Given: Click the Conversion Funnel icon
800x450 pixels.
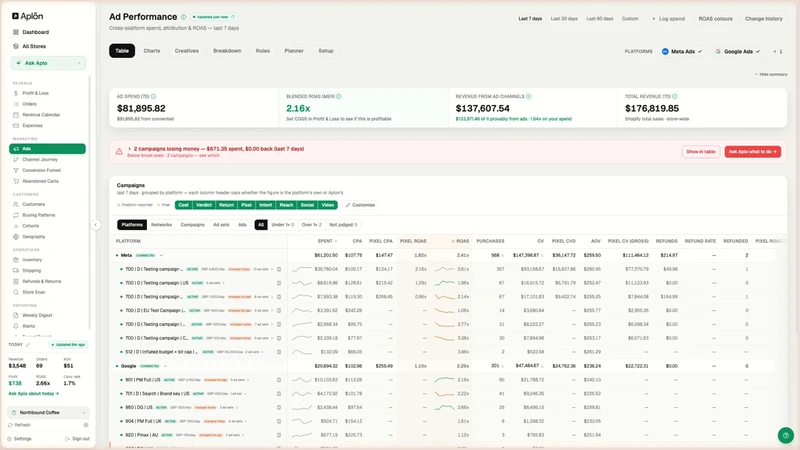Looking at the screenshot, I should 16,170.
